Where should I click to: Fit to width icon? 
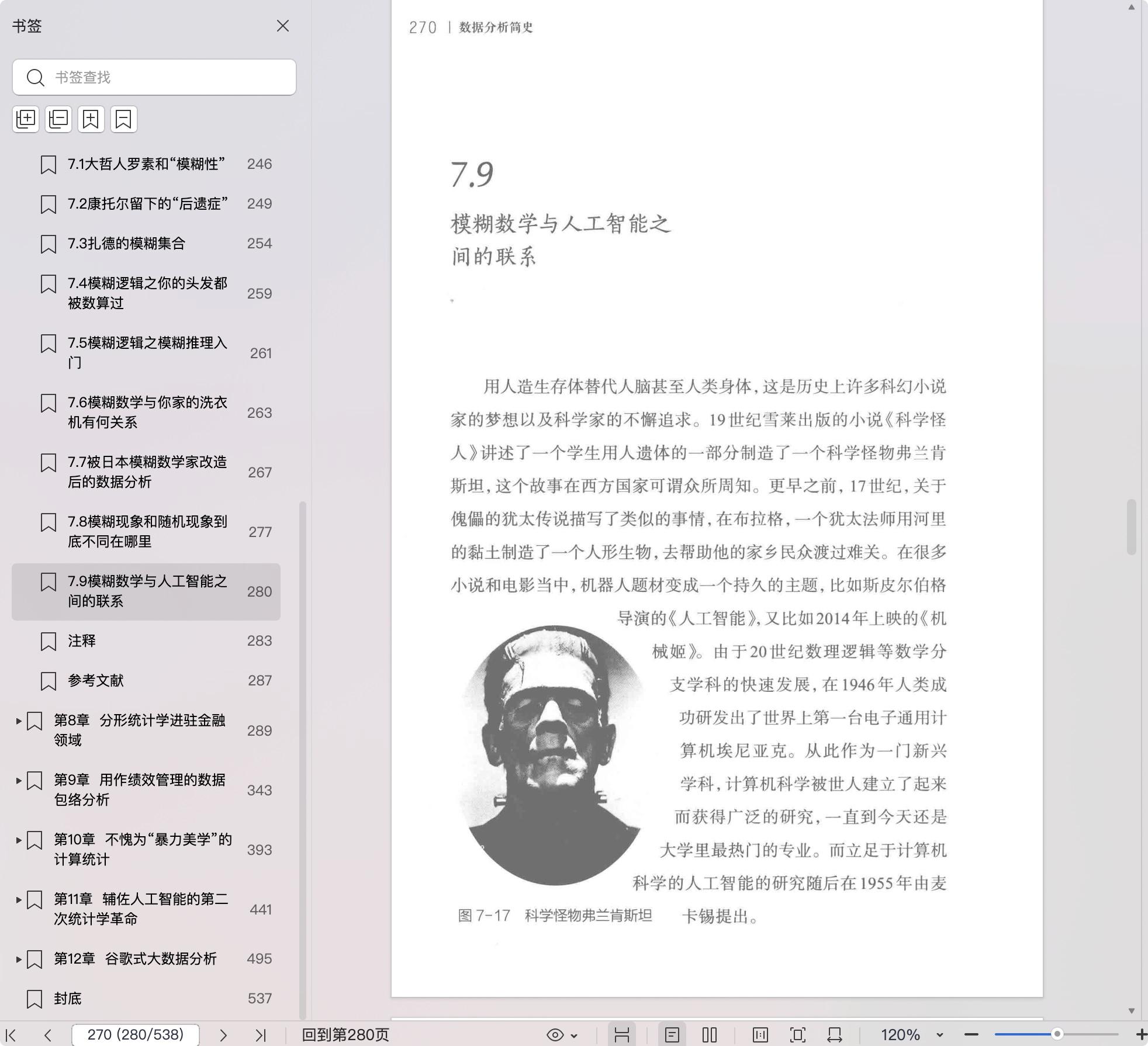click(x=835, y=1035)
